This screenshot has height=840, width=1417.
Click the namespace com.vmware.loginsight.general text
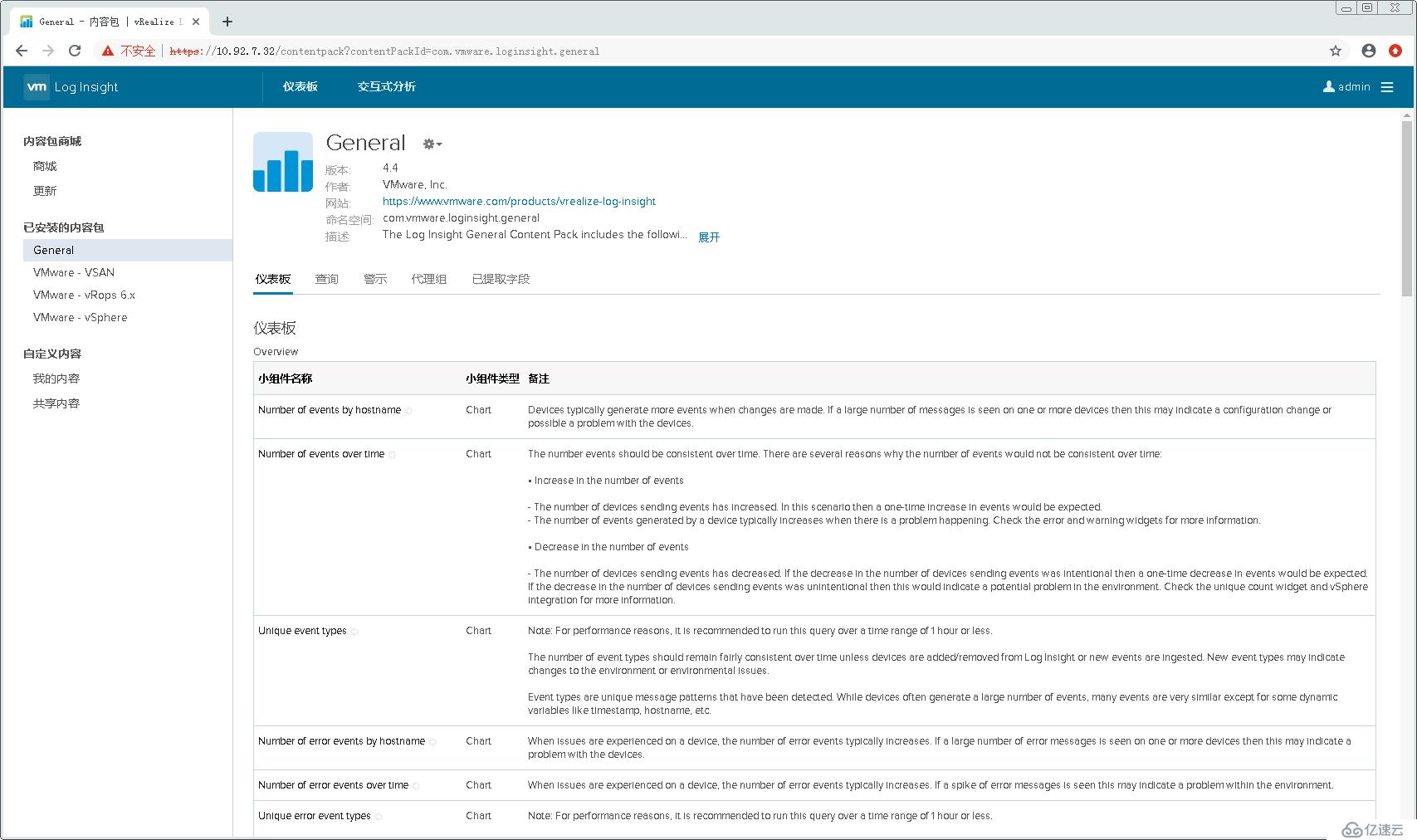pos(461,217)
